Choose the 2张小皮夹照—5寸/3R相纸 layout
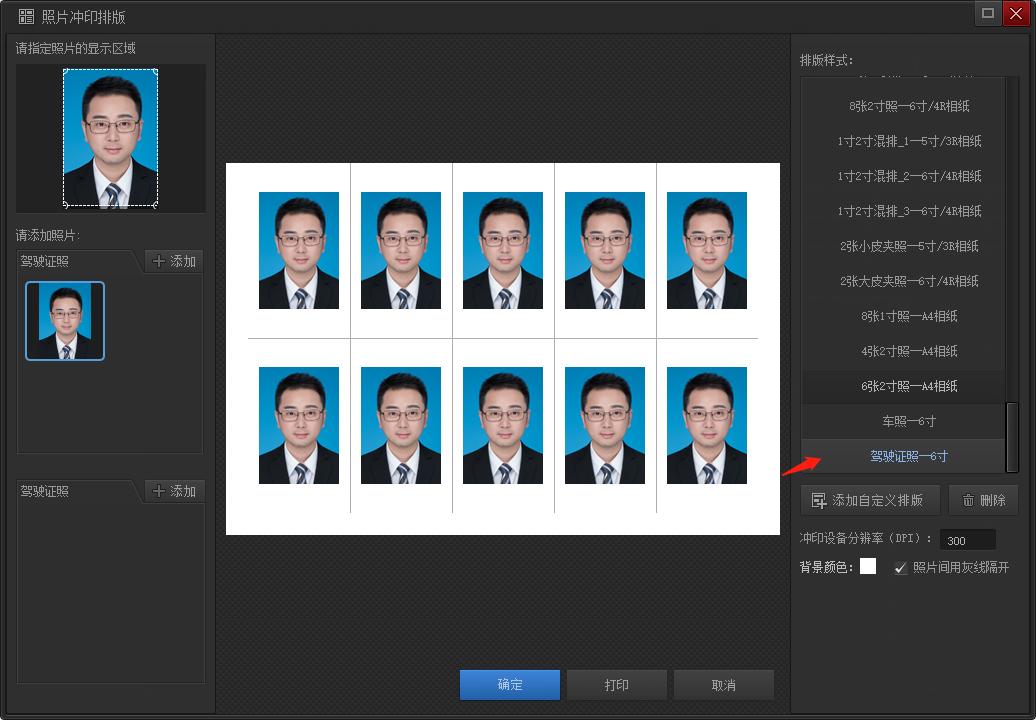Image resolution: width=1036 pixels, height=720 pixels. [908, 246]
